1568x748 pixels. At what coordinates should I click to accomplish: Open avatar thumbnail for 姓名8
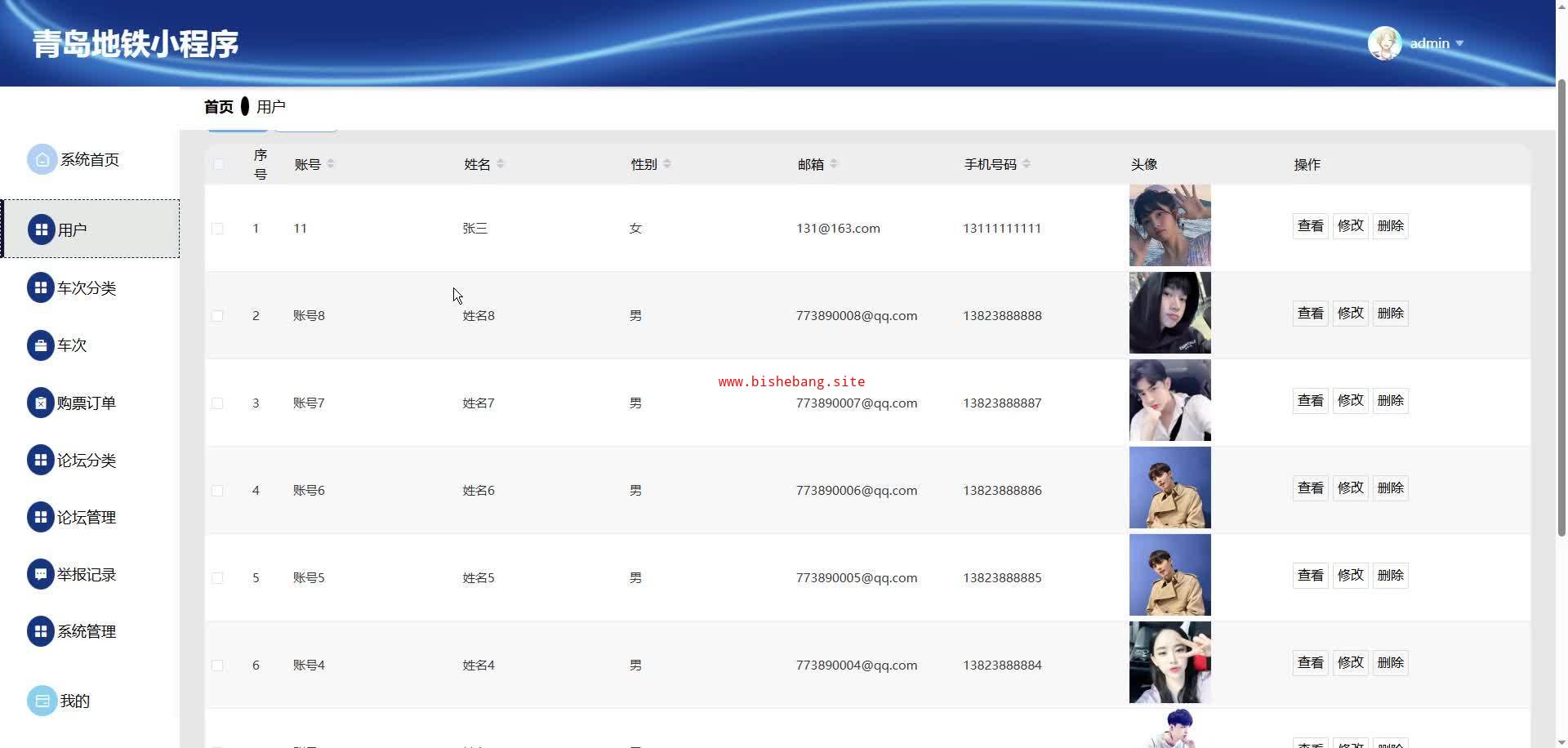click(x=1170, y=313)
